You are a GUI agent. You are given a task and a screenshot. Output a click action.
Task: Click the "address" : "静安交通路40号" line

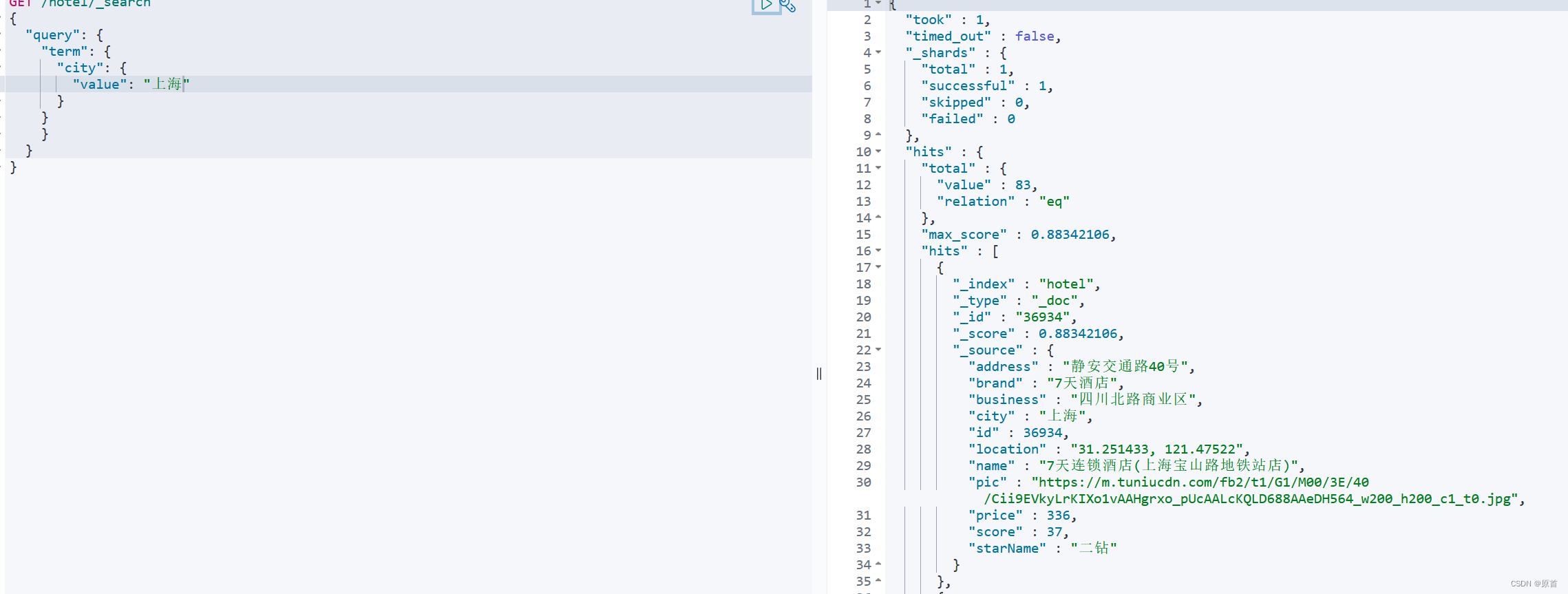click(x=1081, y=366)
